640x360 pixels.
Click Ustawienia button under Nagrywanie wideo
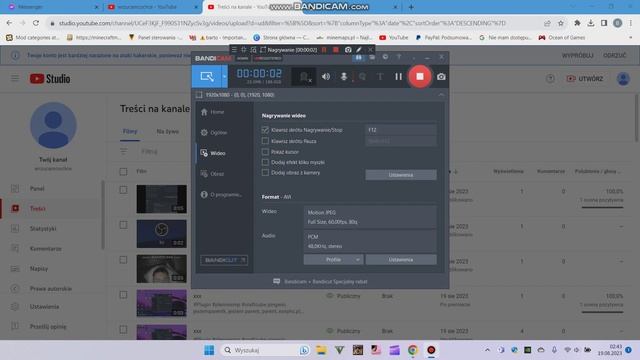(401, 175)
